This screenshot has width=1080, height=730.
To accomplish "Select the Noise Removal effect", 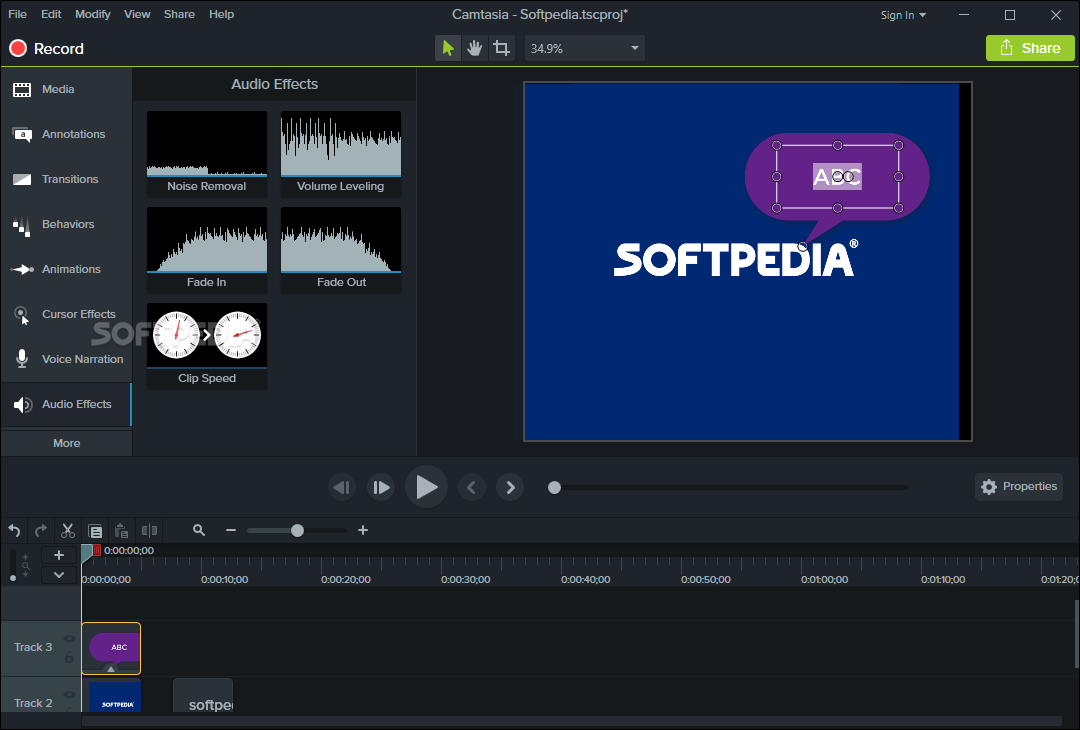I will 207,154.
